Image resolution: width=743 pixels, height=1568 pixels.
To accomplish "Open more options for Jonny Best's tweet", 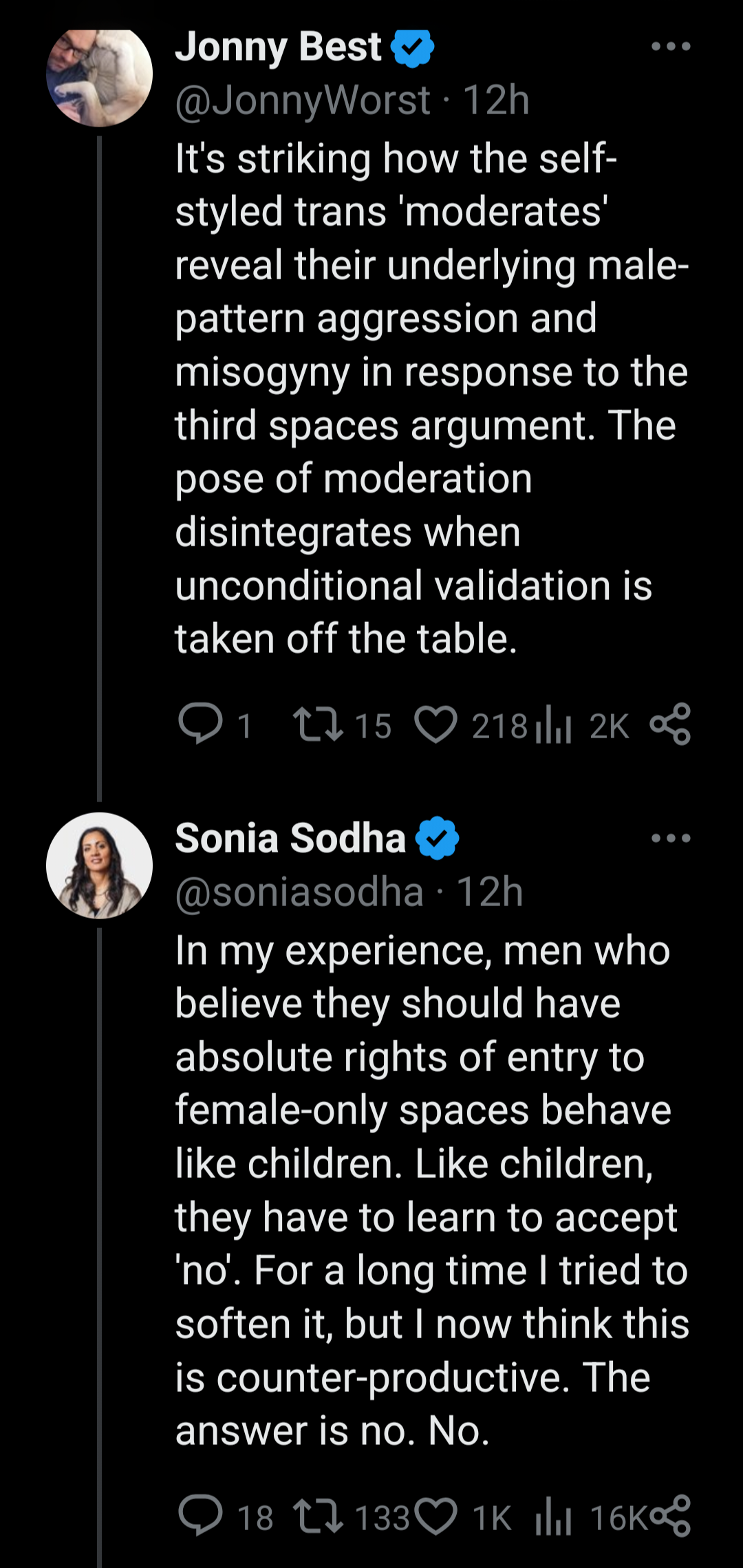I will point(671,47).
